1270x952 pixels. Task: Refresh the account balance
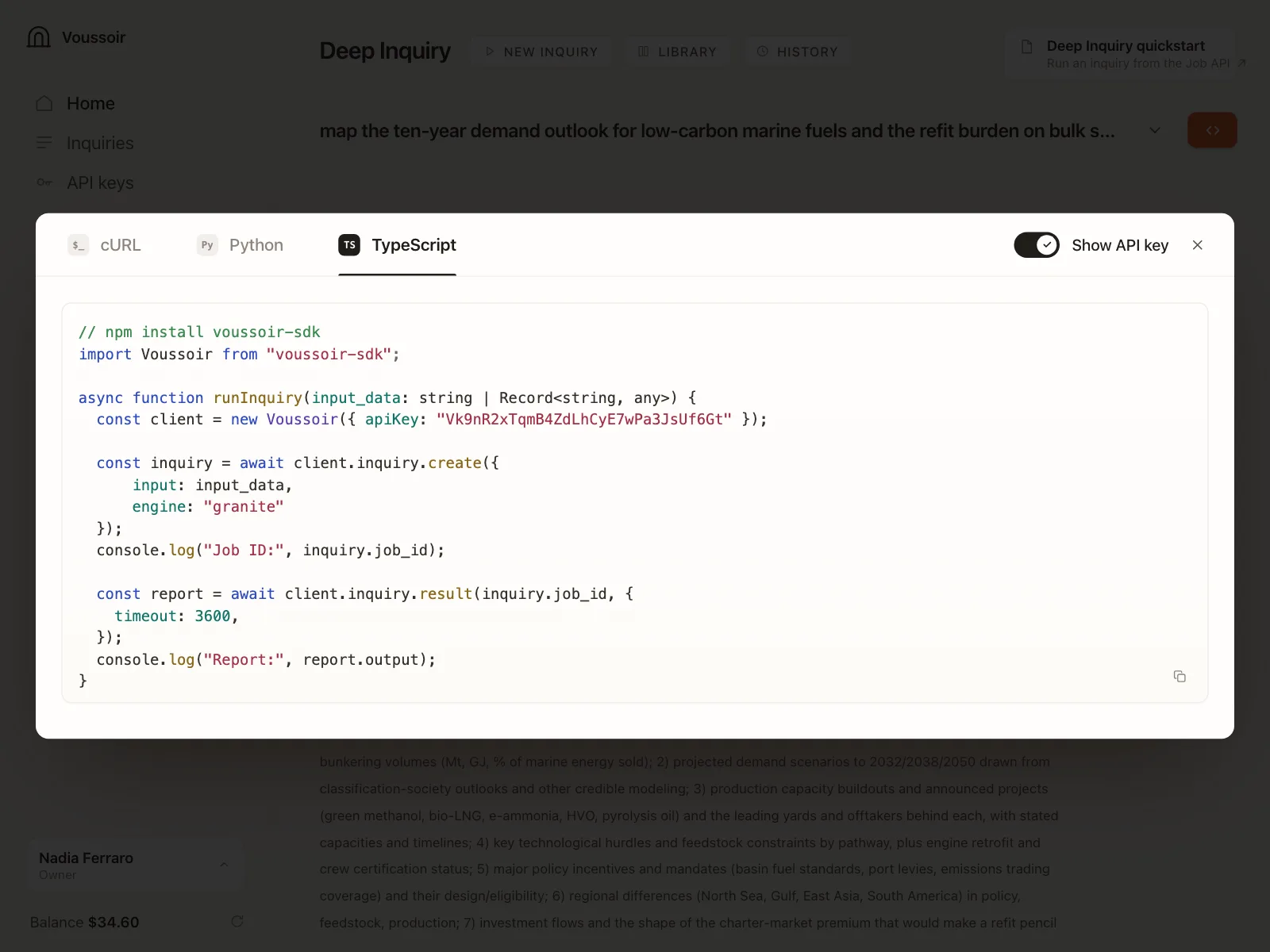pos(237,922)
